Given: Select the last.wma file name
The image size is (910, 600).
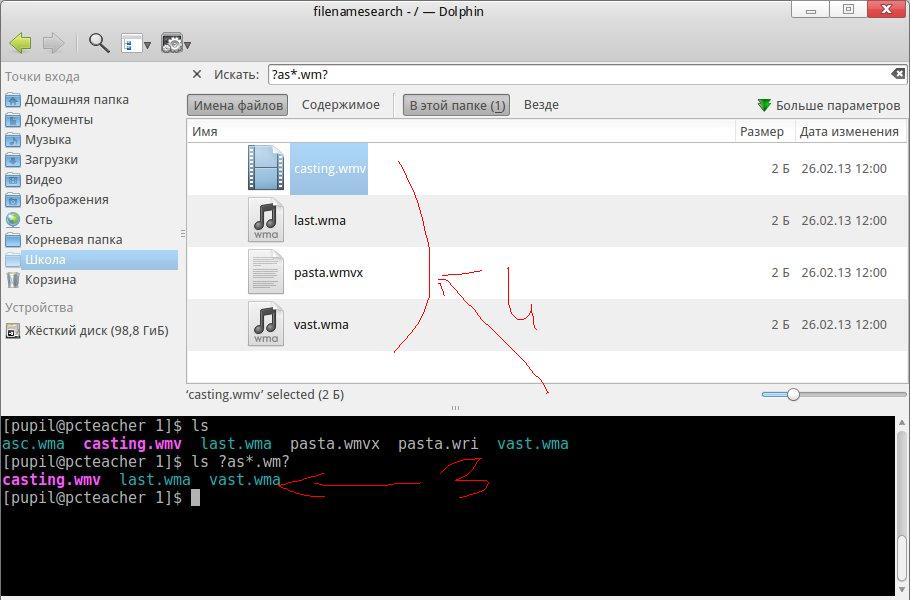Looking at the screenshot, I should pos(320,221).
